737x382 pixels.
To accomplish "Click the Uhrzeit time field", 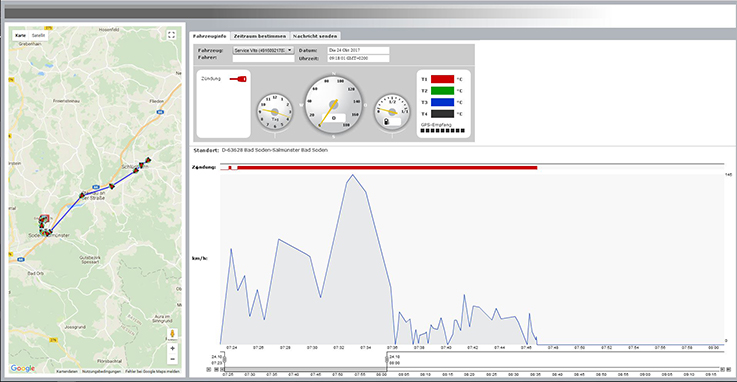I will click(358, 58).
